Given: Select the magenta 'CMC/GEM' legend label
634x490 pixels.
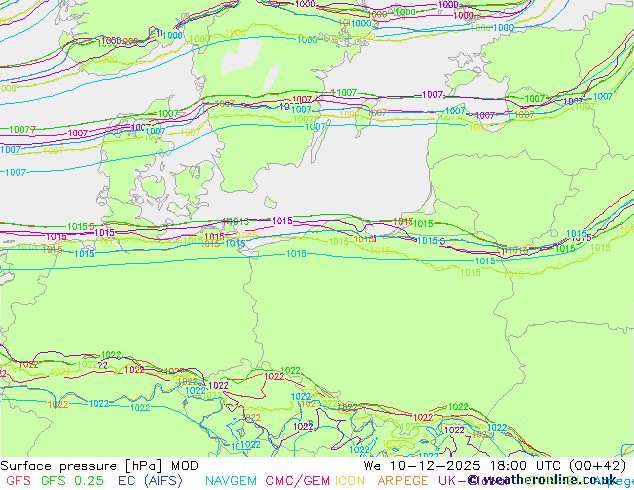Looking at the screenshot, I should (298, 481).
